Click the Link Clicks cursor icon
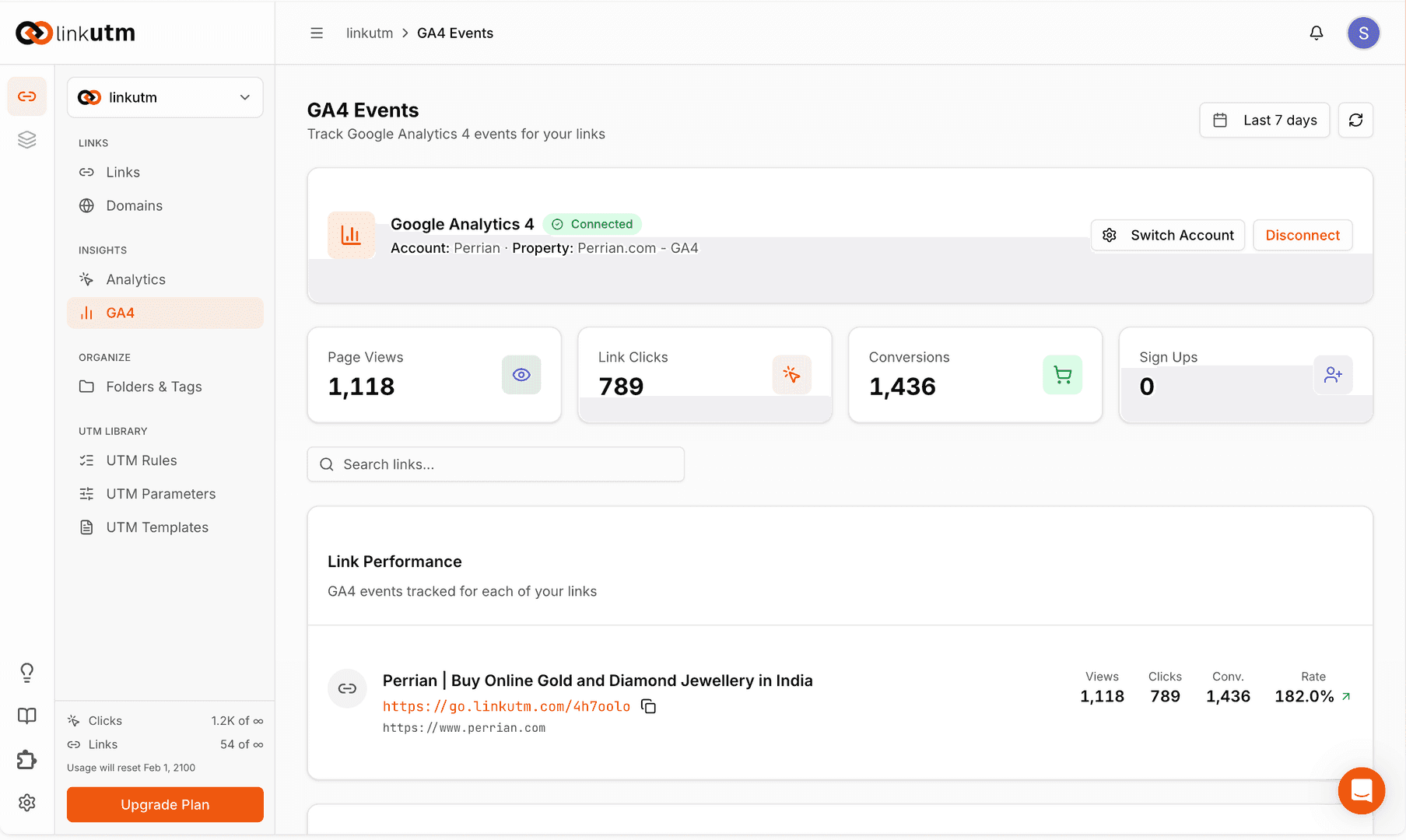Image resolution: width=1406 pixels, height=840 pixels. point(792,375)
